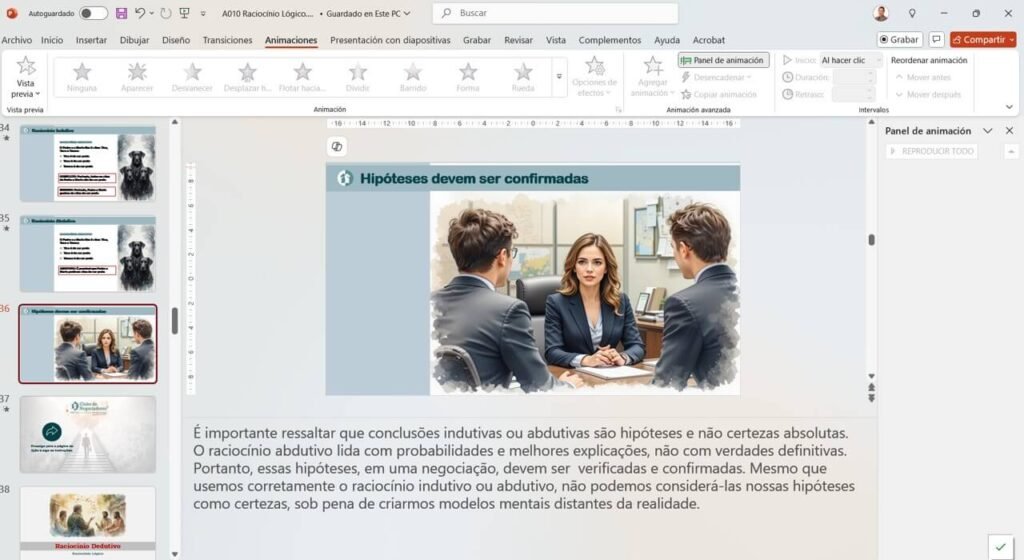Click Mover antes

click(x=923, y=77)
